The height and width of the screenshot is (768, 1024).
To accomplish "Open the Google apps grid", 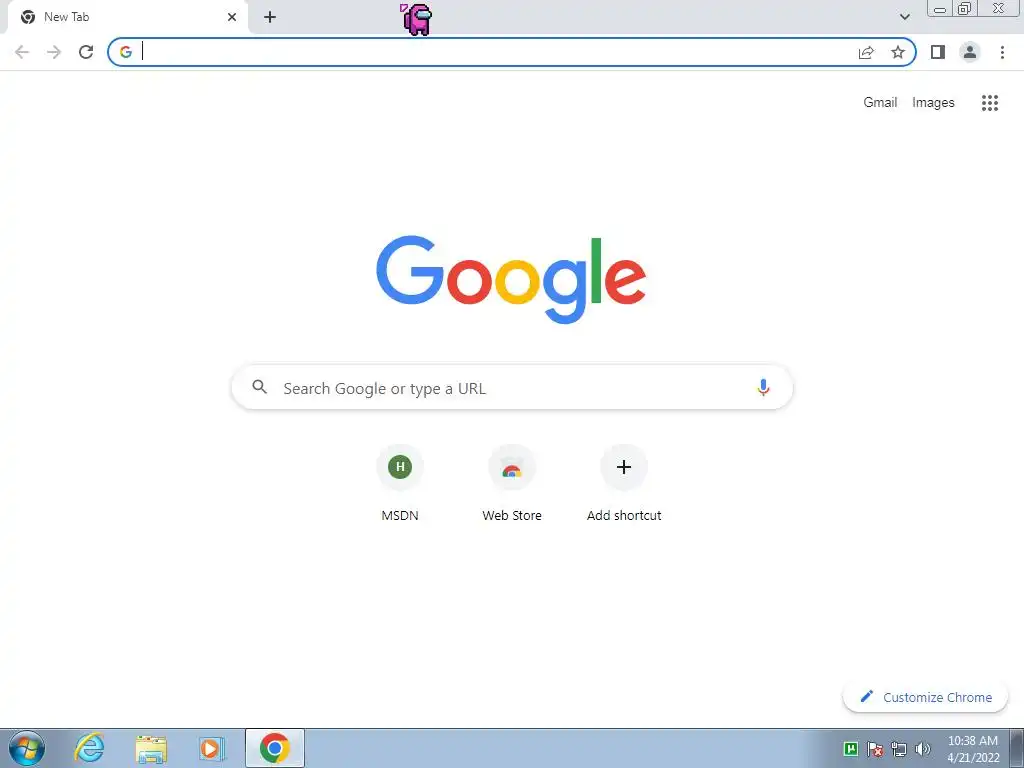I will click(990, 103).
